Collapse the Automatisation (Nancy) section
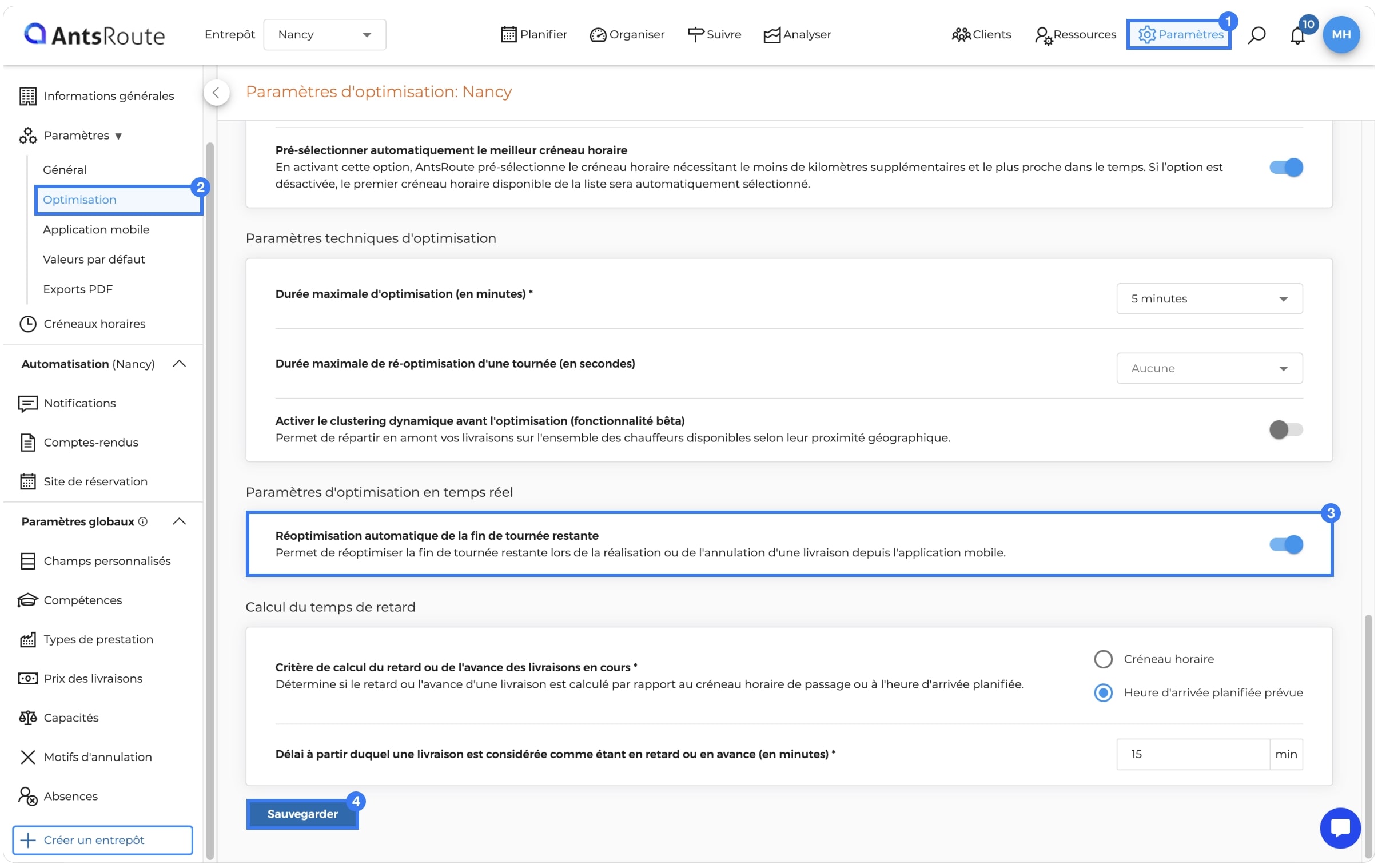 (179, 364)
